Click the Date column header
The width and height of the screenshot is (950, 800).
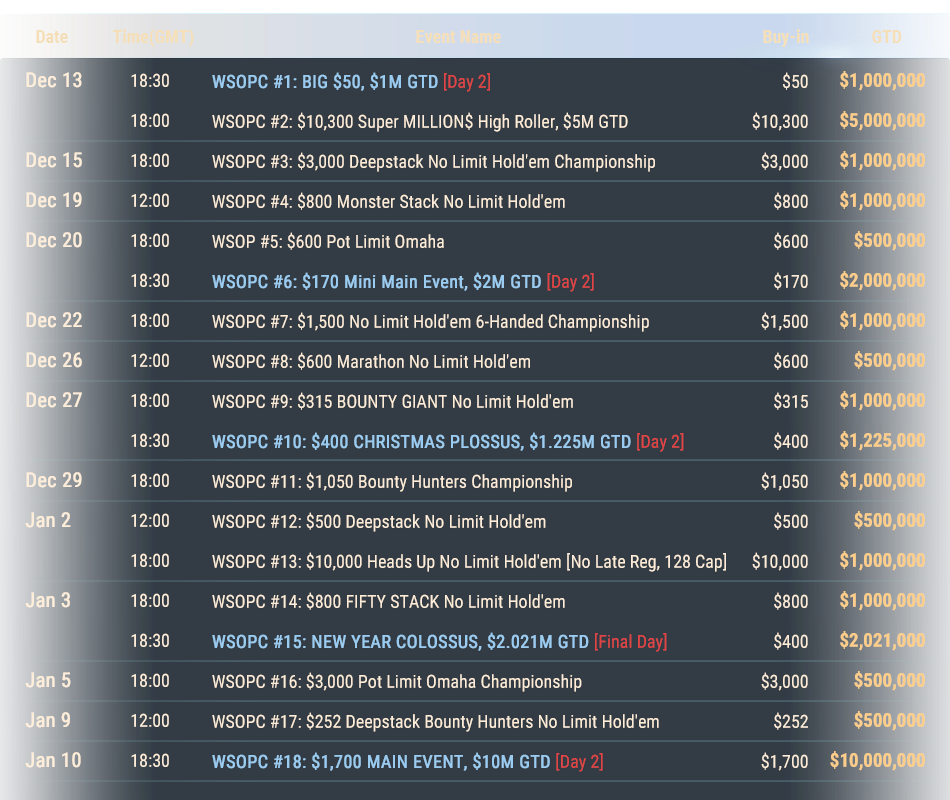(x=51, y=37)
